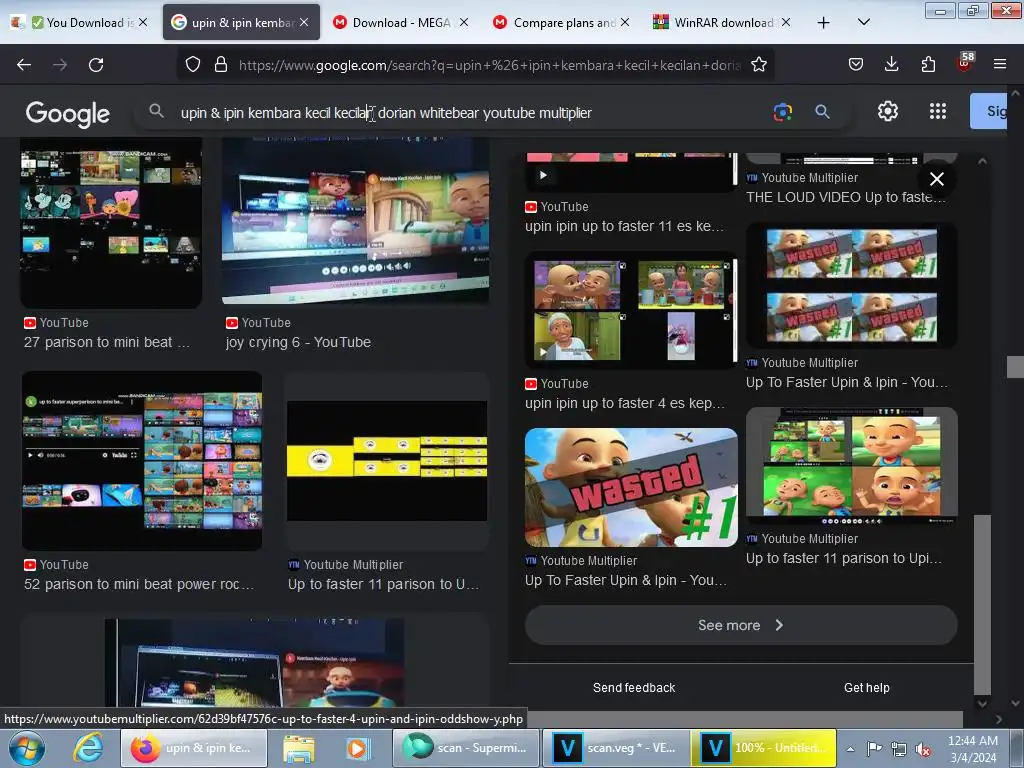Open the media player taskbar icon
This screenshot has width=1024, height=768.
click(x=357, y=748)
